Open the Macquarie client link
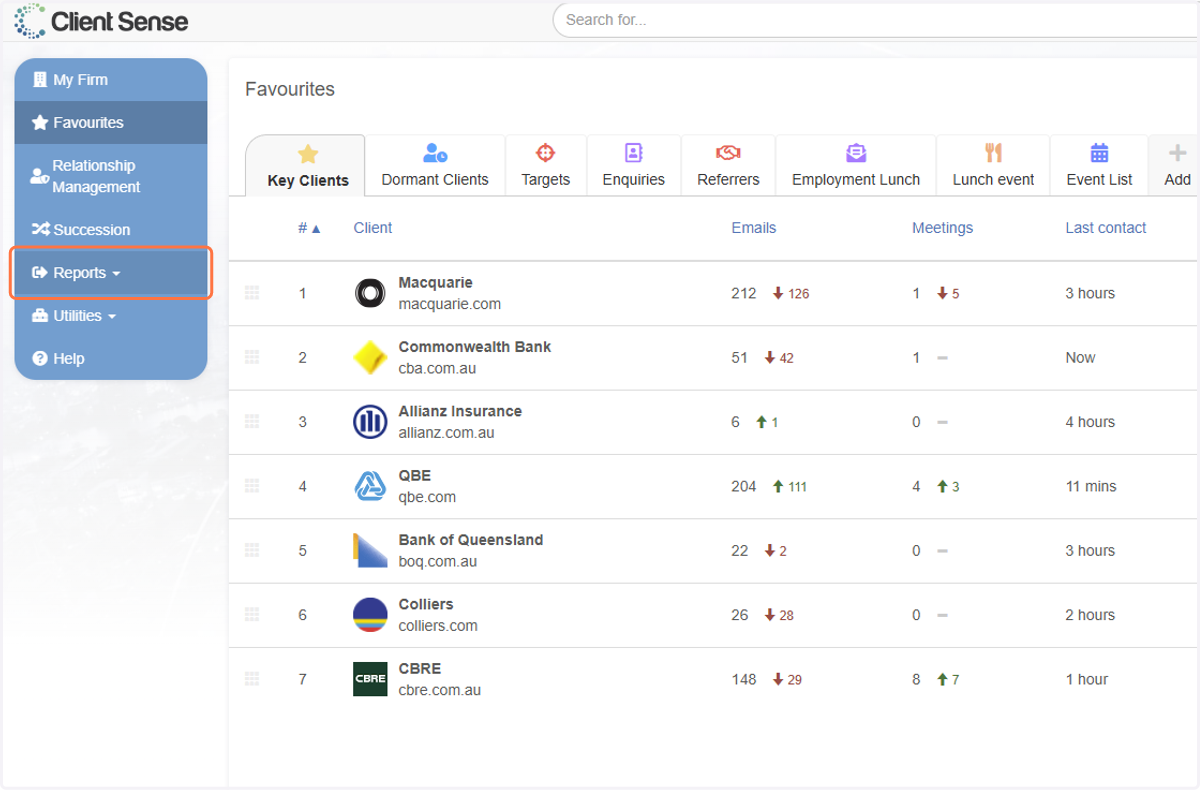The image size is (1200, 790). tap(435, 283)
